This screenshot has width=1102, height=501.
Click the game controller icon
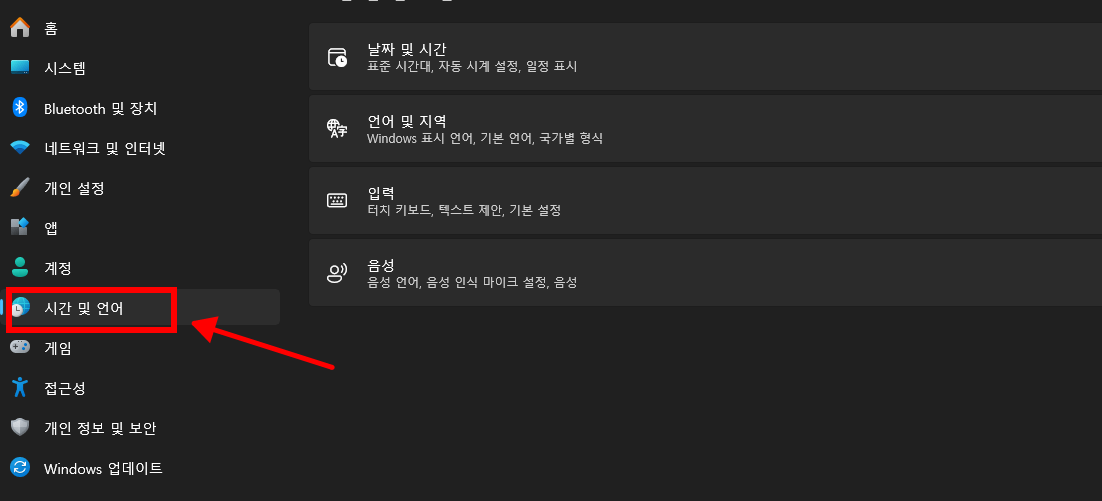[x=20, y=346]
